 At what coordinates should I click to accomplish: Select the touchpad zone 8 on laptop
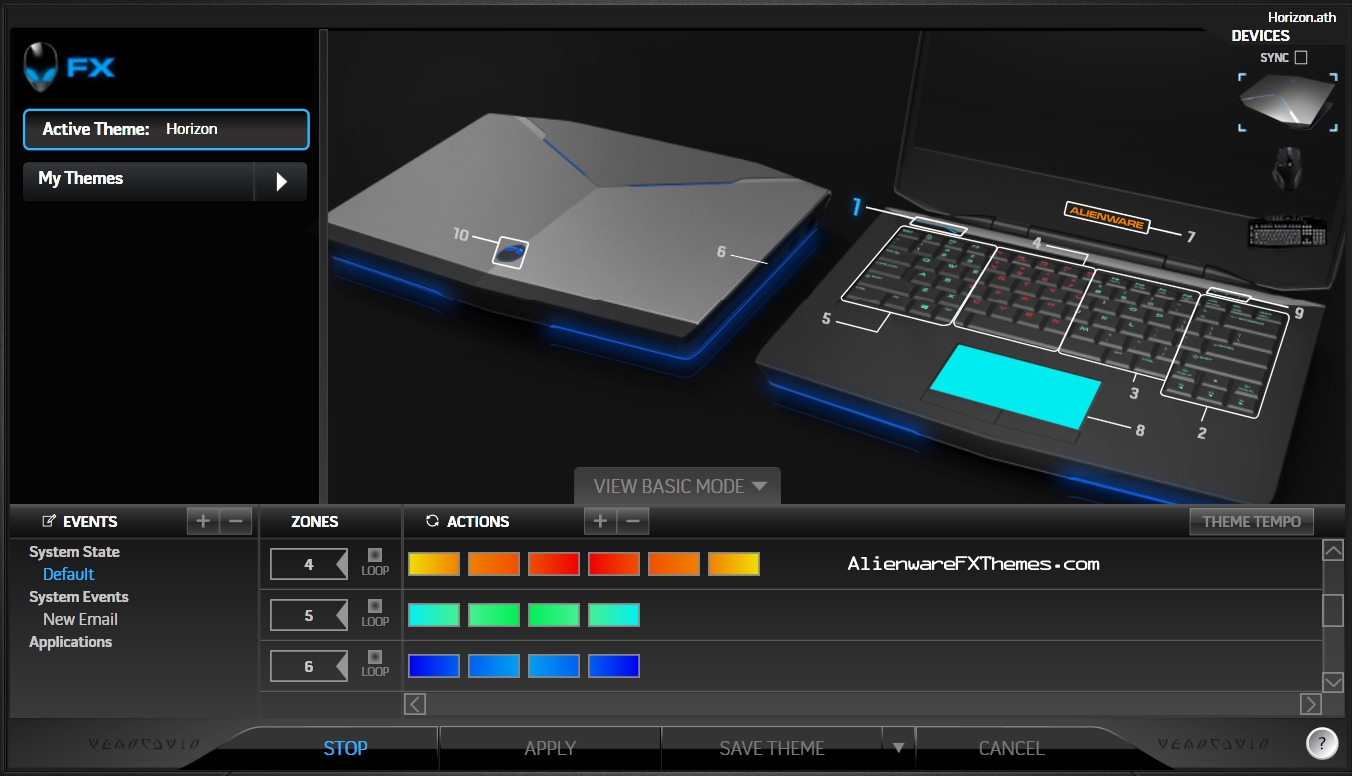pos(1015,385)
